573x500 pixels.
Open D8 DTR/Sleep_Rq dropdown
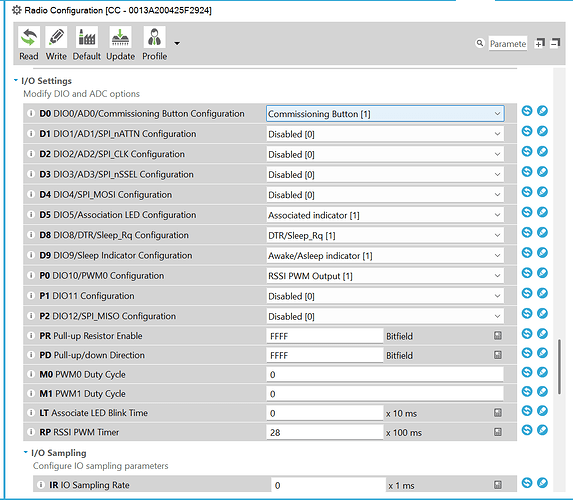coord(385,235)
